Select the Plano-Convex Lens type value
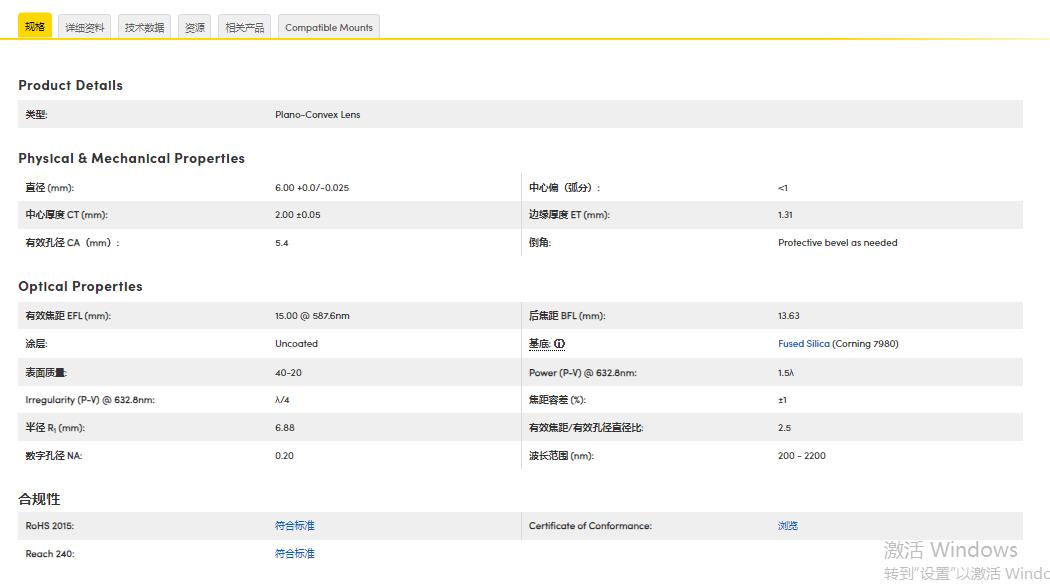1050x588 pixels. [317, 115]
